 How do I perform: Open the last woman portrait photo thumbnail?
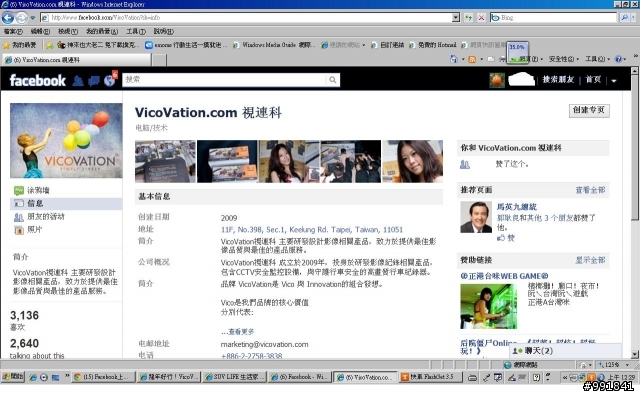tap(412, 161)
